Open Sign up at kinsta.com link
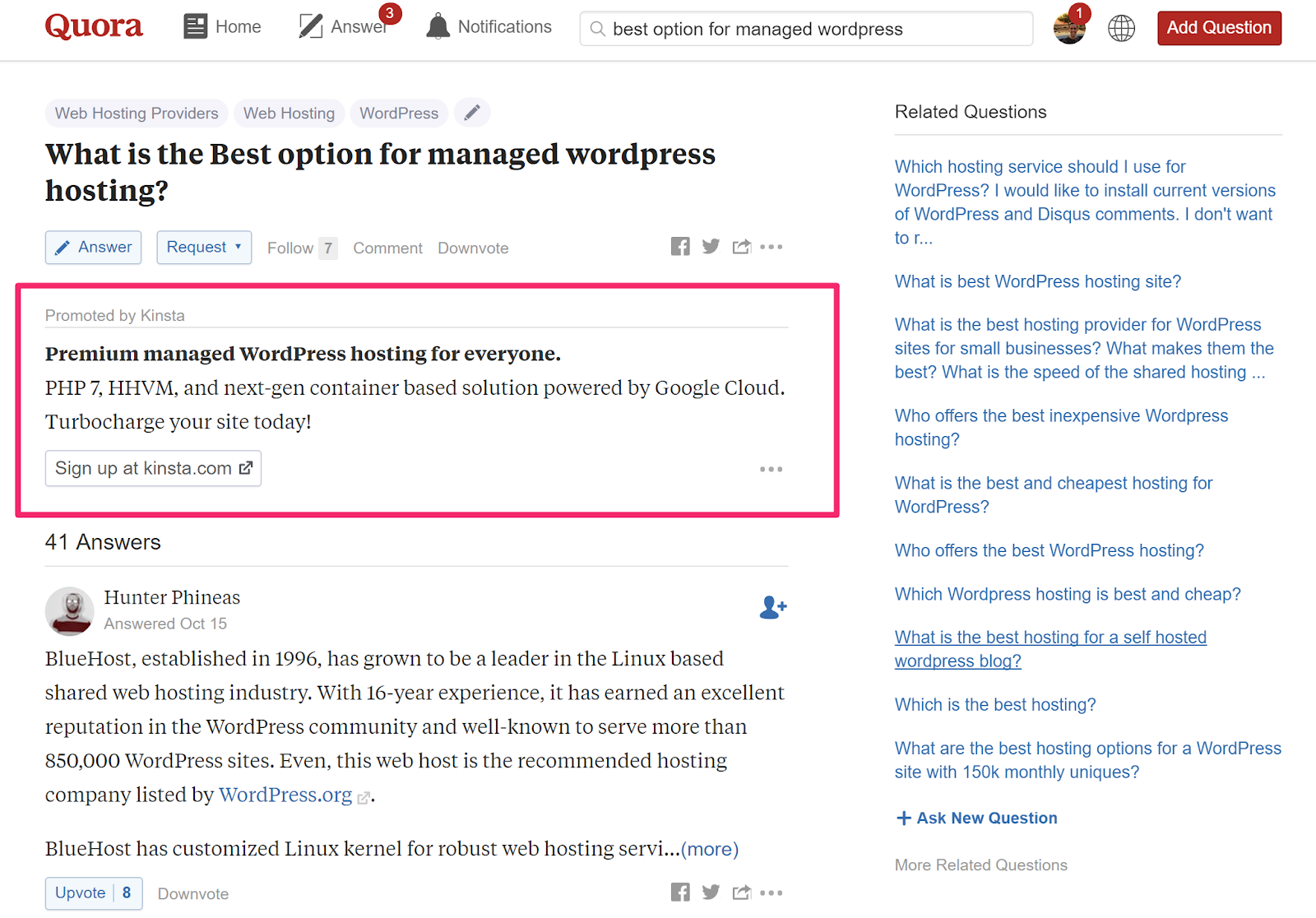This screenshot has width=1316, height=918. pyautogui.click(x=153, y=469)
